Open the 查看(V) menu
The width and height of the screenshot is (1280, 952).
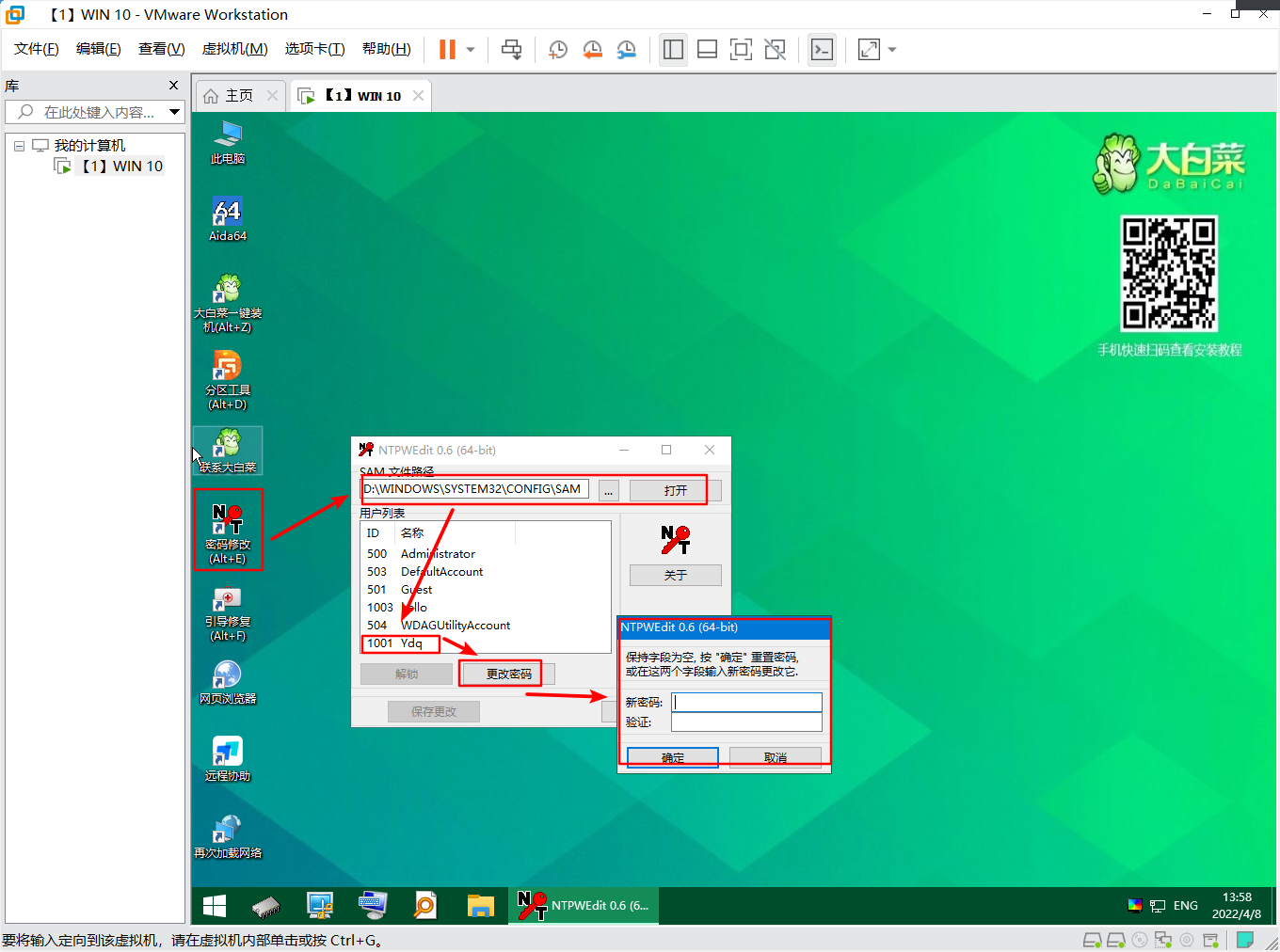coord(161,49)
